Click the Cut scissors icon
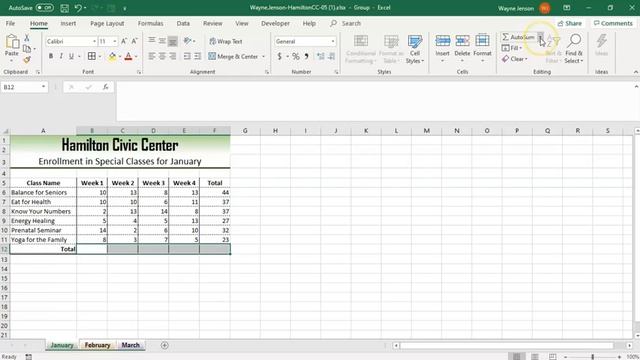This screenshot has width=640, height=360. coord(27,38)
